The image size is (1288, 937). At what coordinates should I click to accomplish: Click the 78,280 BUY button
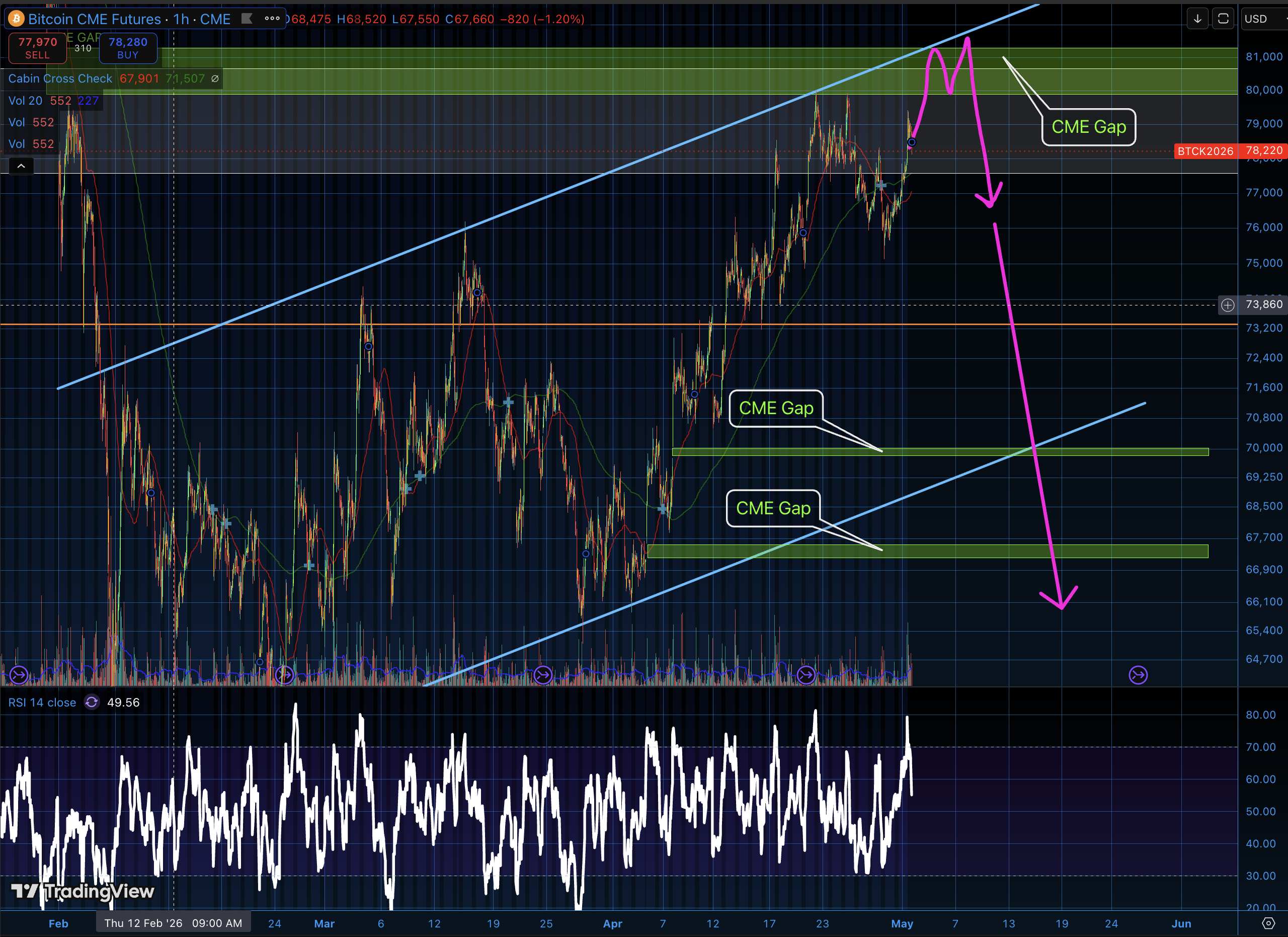tap(128, 48)
